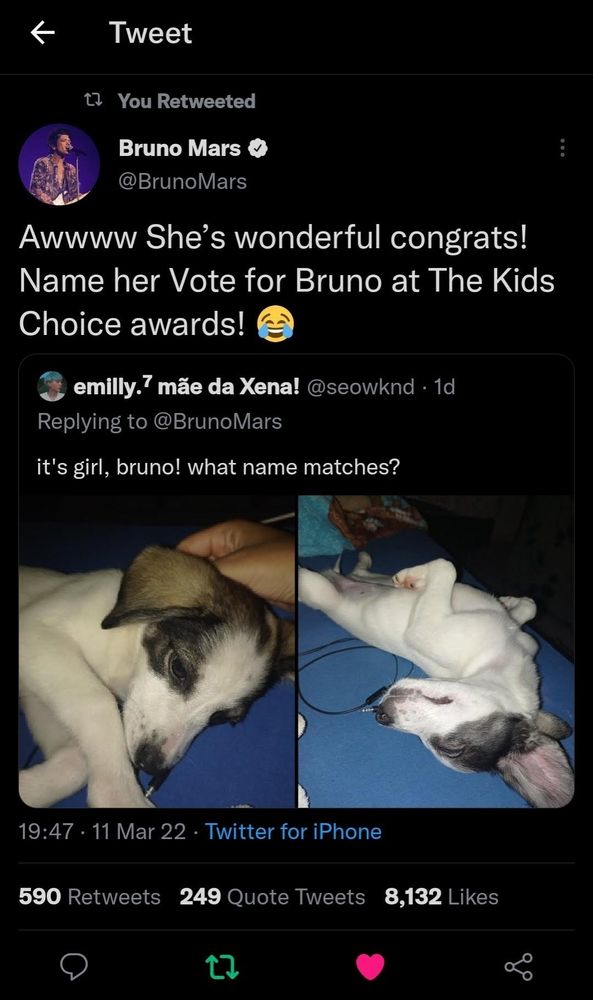Open emilly's small avatar in quoted tweet

point(52,386)
